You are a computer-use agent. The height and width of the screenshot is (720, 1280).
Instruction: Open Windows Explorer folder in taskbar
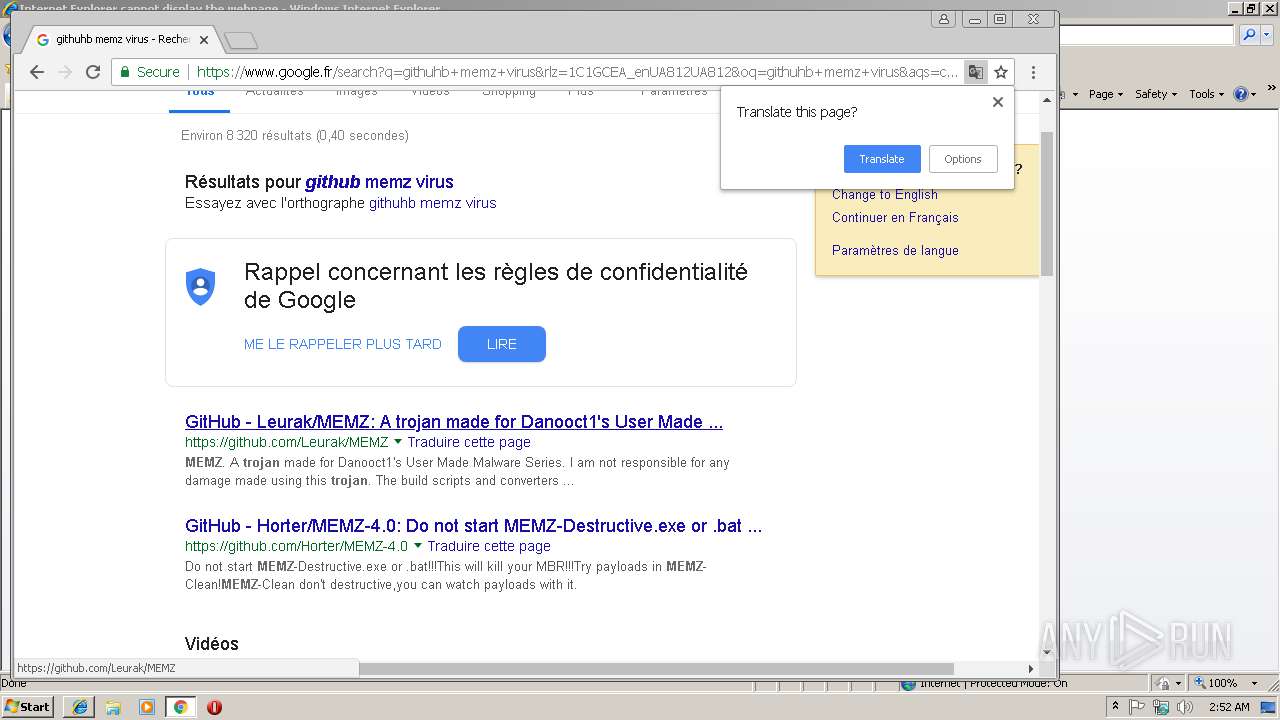pos(113,707)
